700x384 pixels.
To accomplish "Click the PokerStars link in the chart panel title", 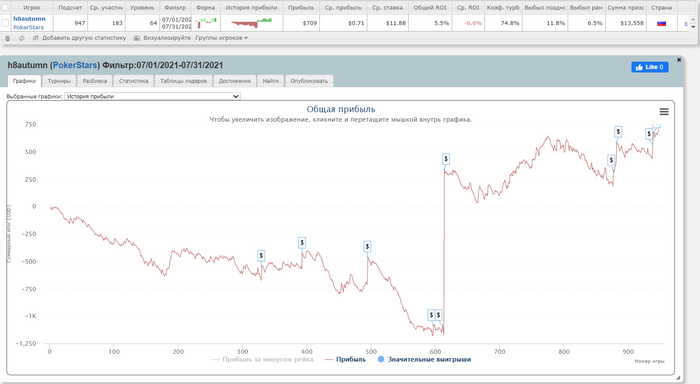I will [75, 65].
